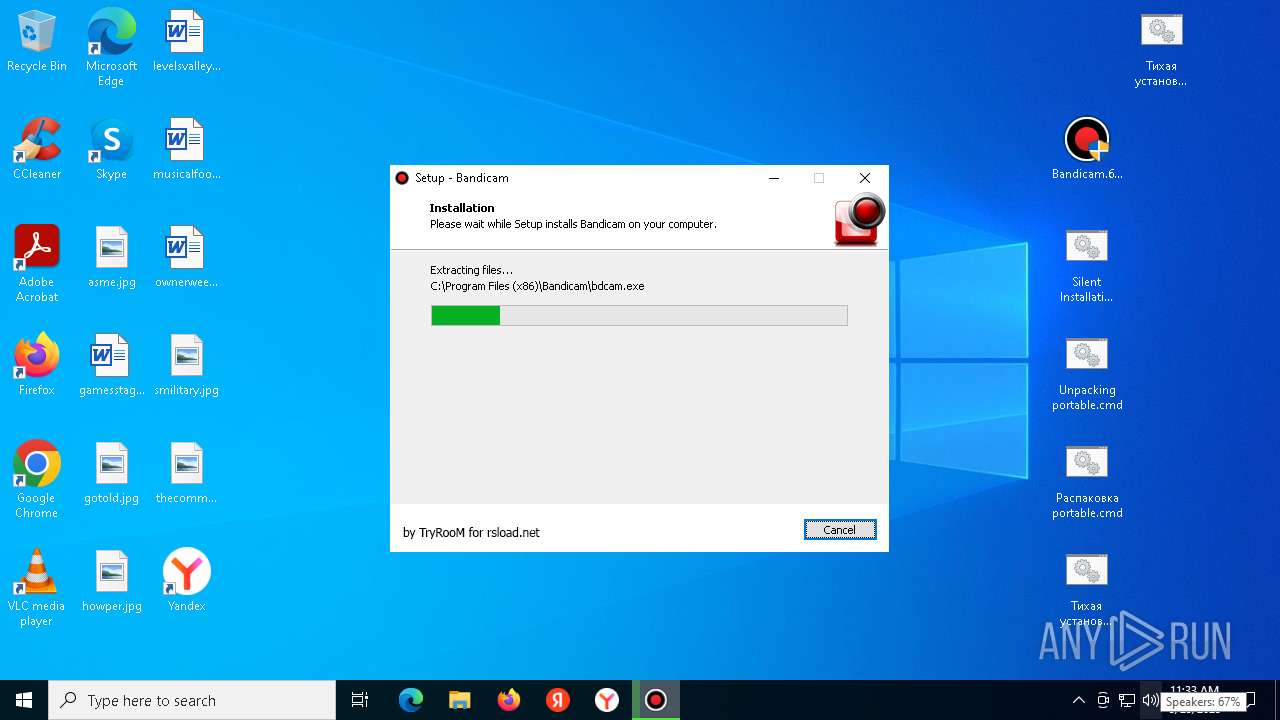Select the thecomm image file
The width and height of the screenshot is (1280, 720).
(x=186, y=473)
